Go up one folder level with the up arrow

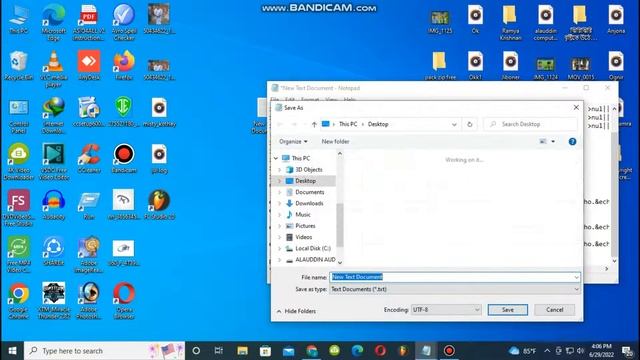(314, 124)
